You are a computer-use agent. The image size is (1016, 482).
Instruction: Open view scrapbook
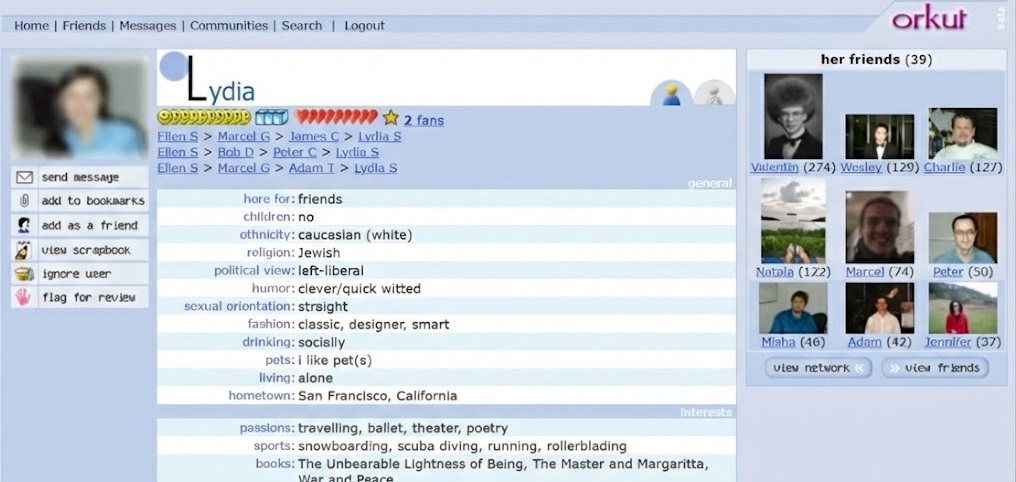tap(80, 249)
